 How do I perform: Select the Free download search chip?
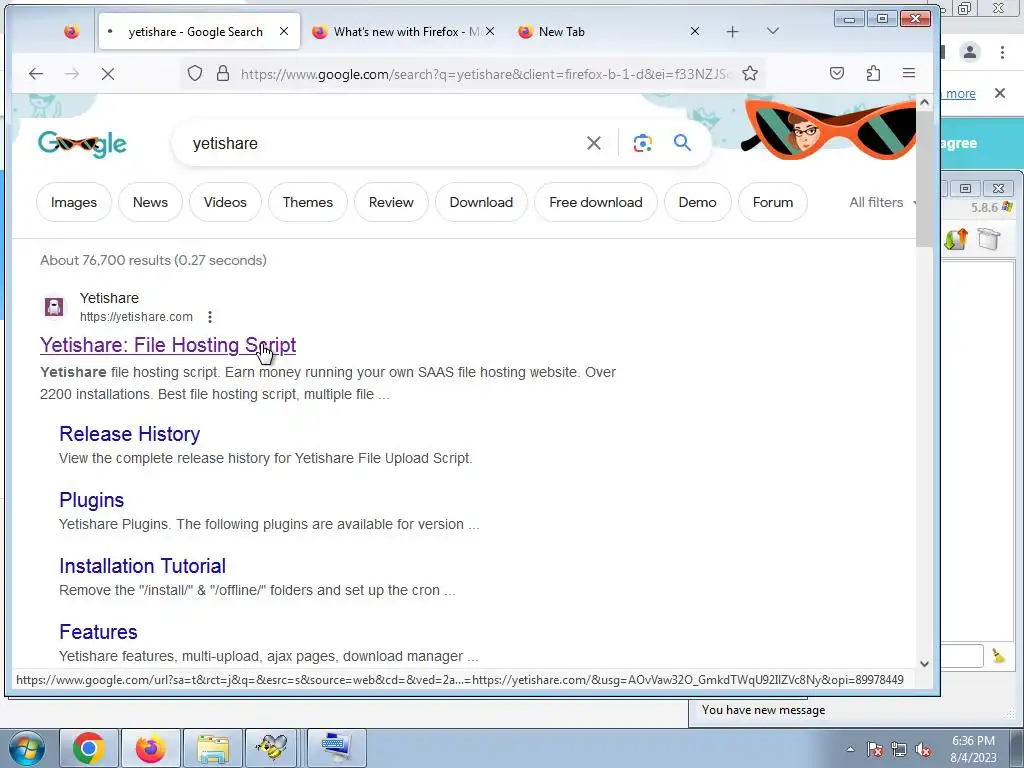(596, 202)
